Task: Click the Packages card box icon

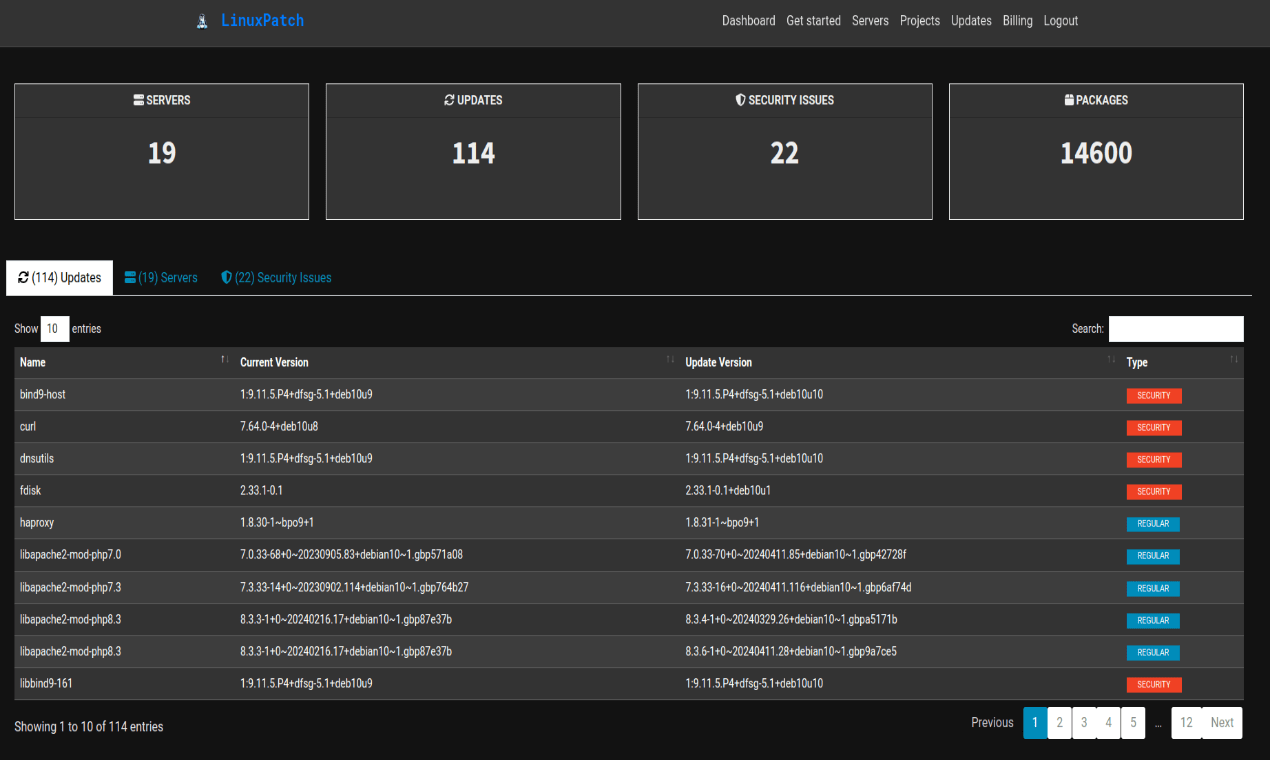Action: click(1069, 100)
